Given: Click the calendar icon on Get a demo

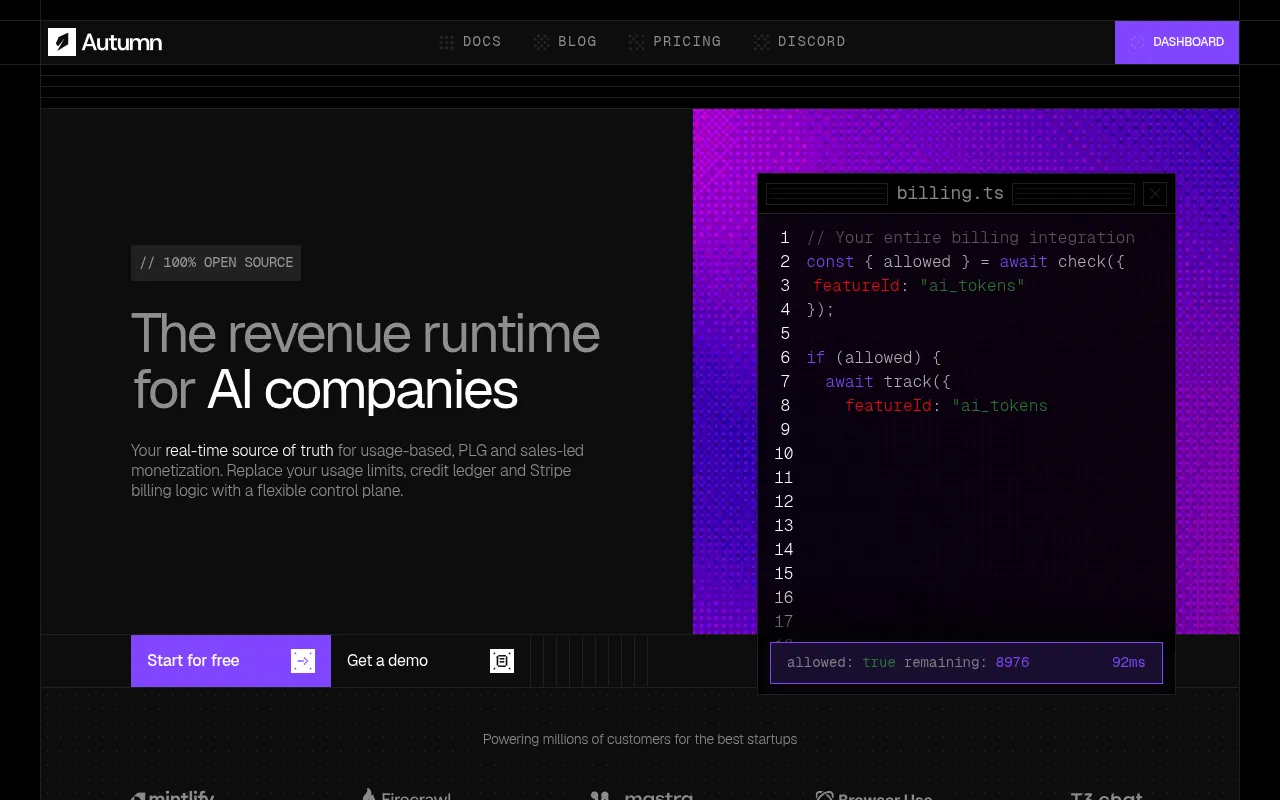Looking at the screenshot, I should click(x=502, y=661).
